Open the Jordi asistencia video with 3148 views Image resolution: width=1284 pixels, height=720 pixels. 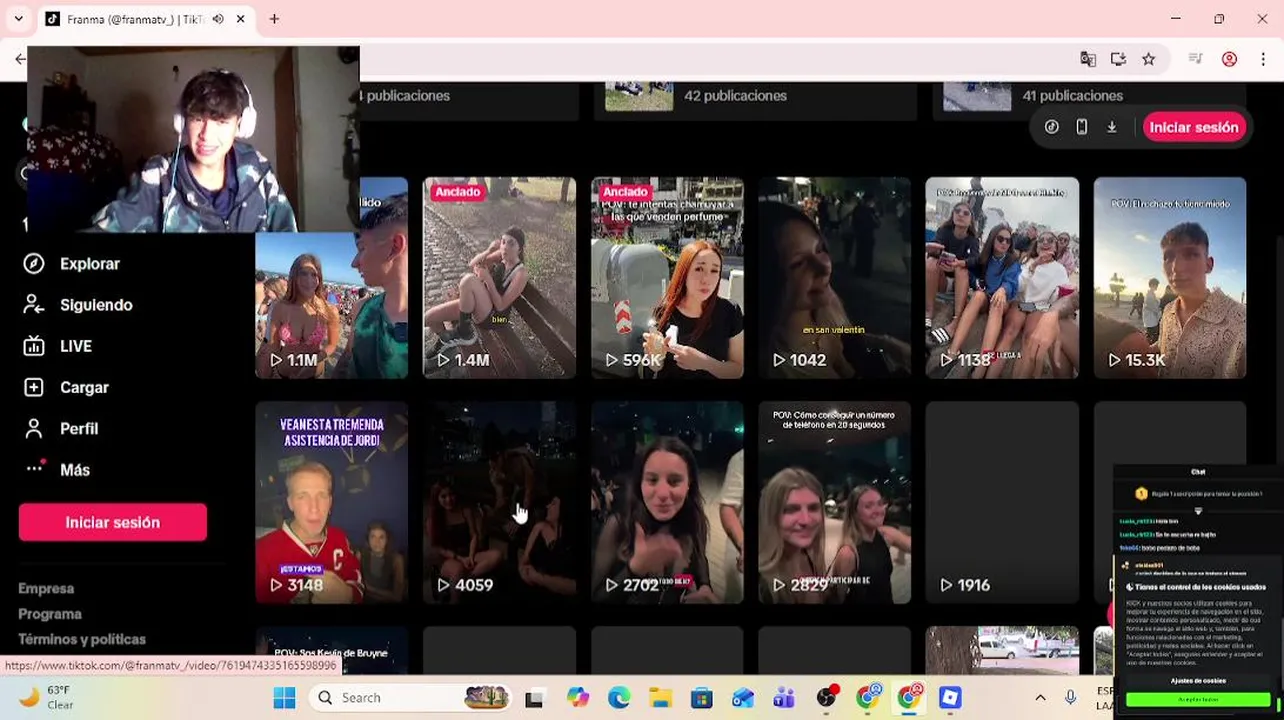[331, 503]
